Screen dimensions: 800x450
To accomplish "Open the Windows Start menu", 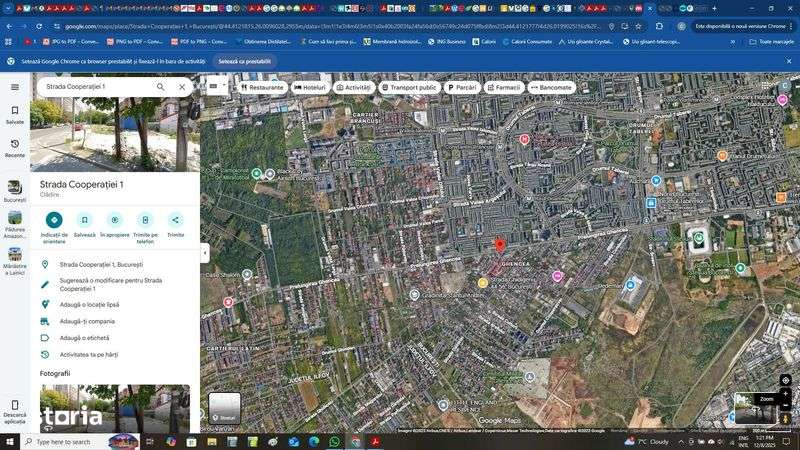I will click(x=10, y=441).
